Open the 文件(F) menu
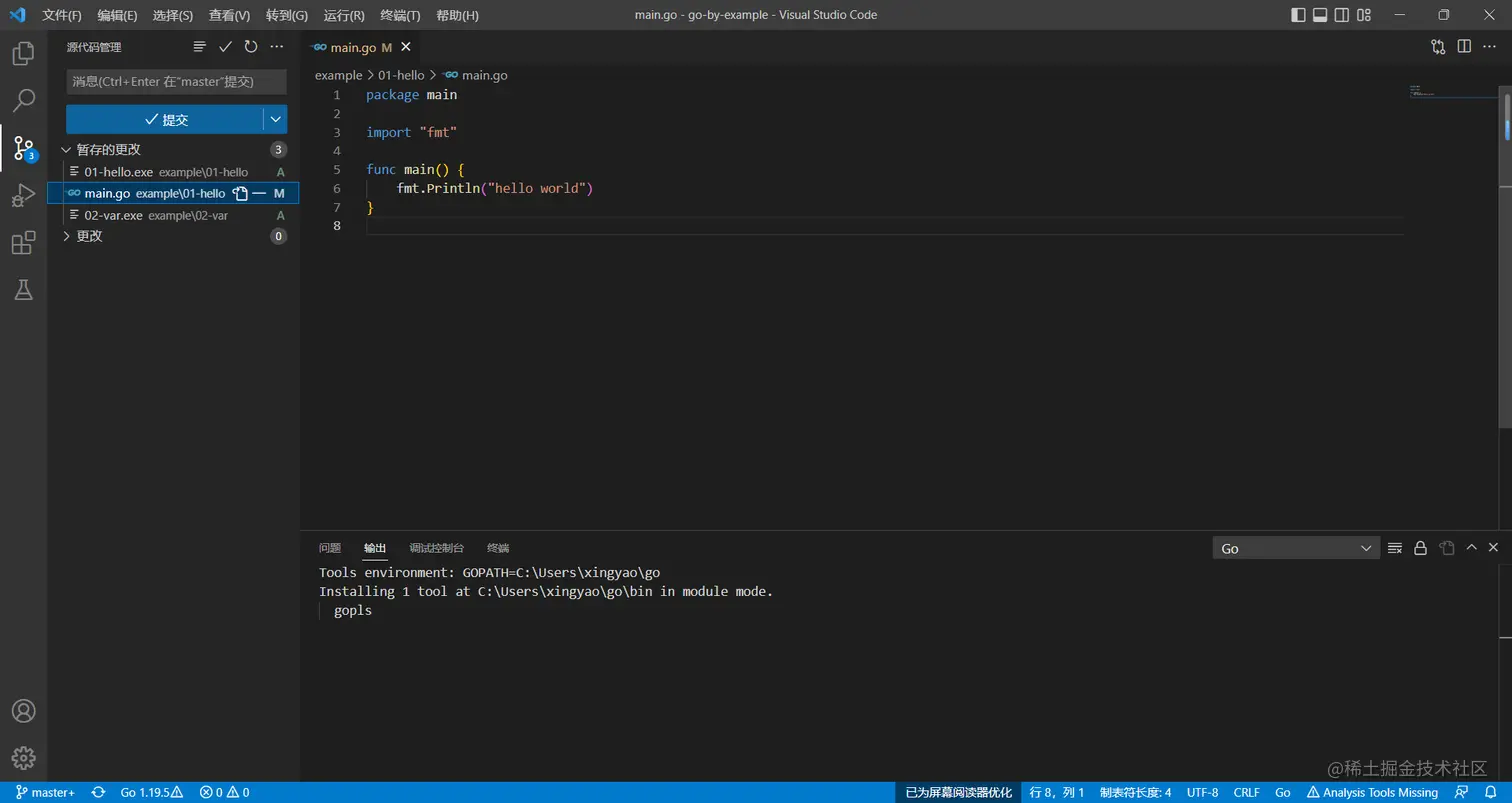Viewport: 1512px width, 803px height. click(62, 16)
